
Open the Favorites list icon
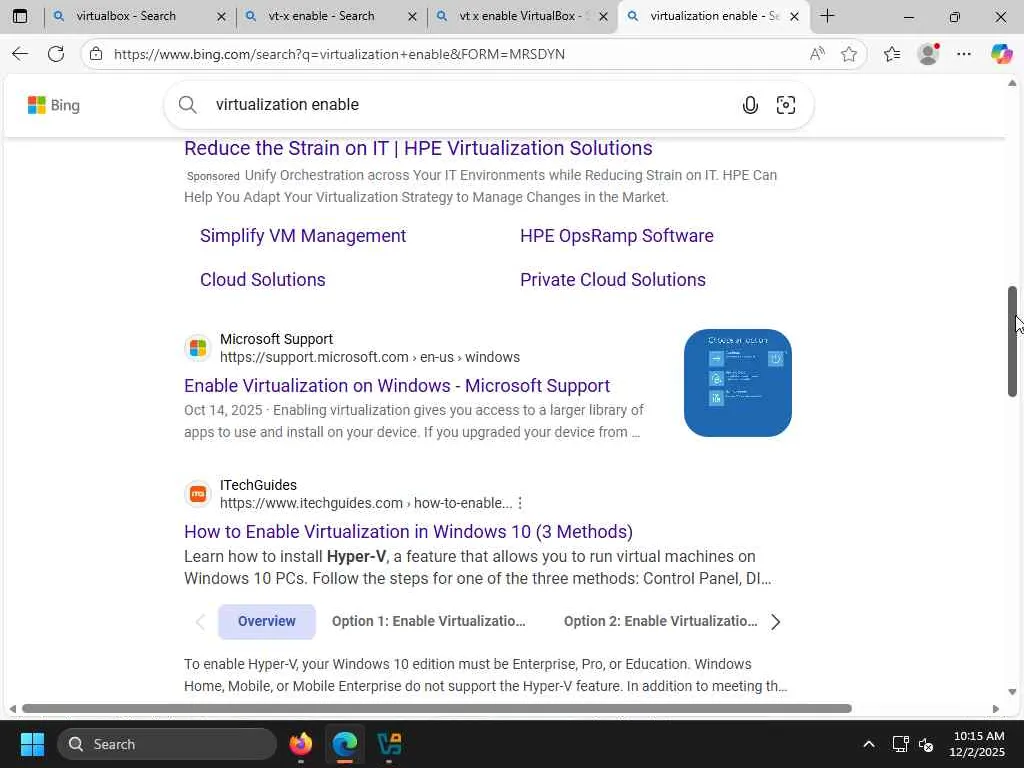(x=892, y=54)
